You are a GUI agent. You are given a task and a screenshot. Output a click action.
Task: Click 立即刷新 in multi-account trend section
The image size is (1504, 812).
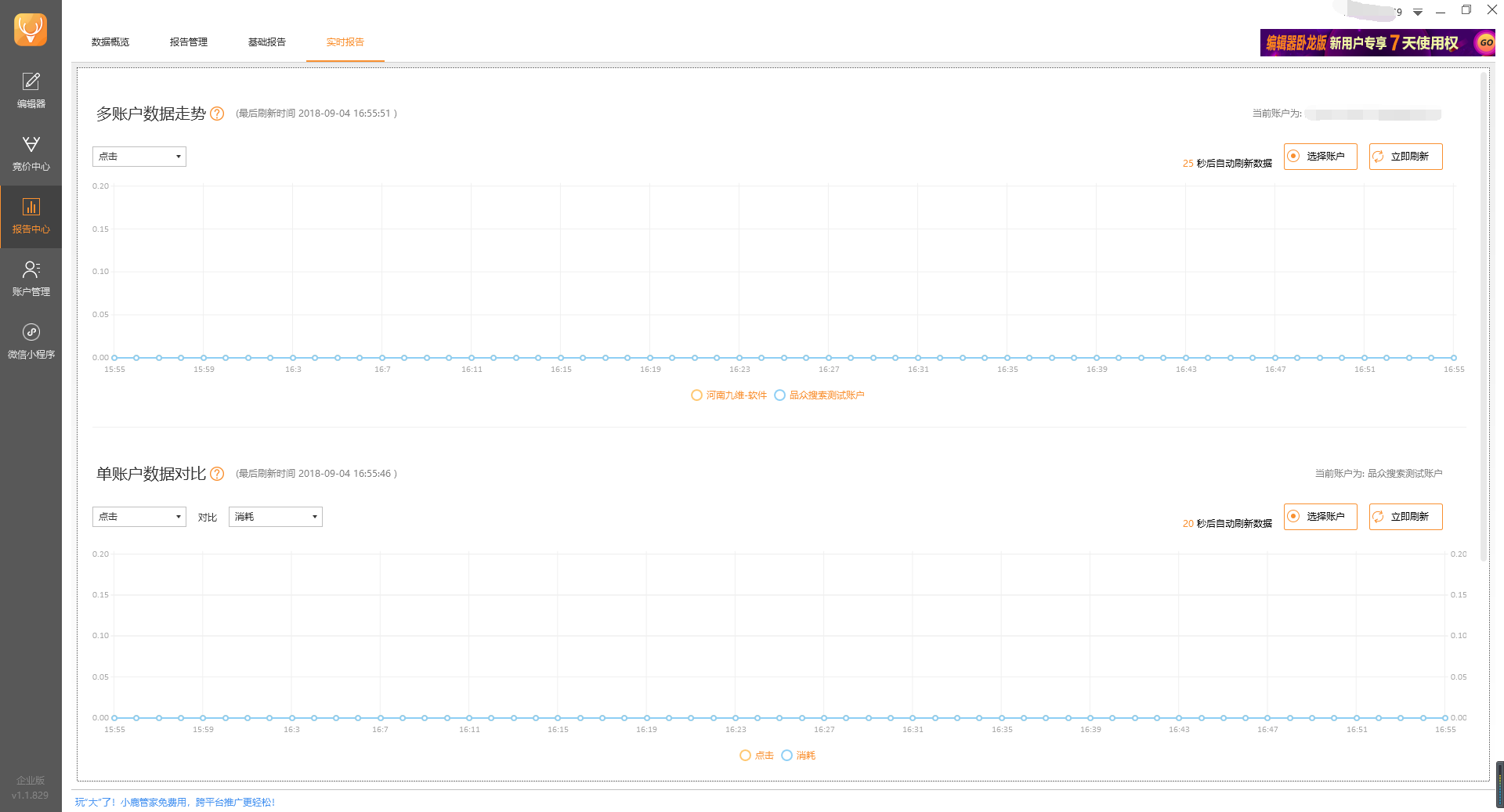(1406, 157)
